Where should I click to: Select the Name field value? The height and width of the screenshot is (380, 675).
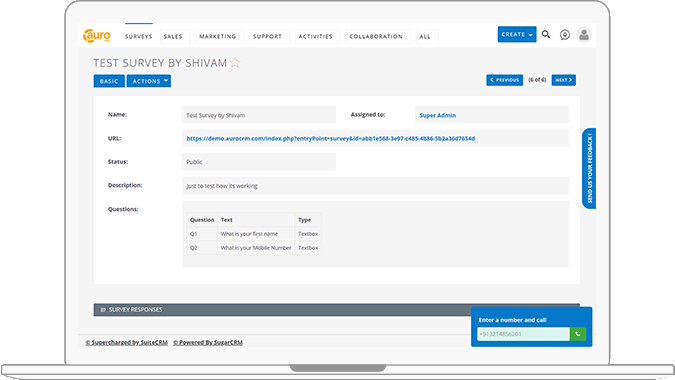coord(259,115)
